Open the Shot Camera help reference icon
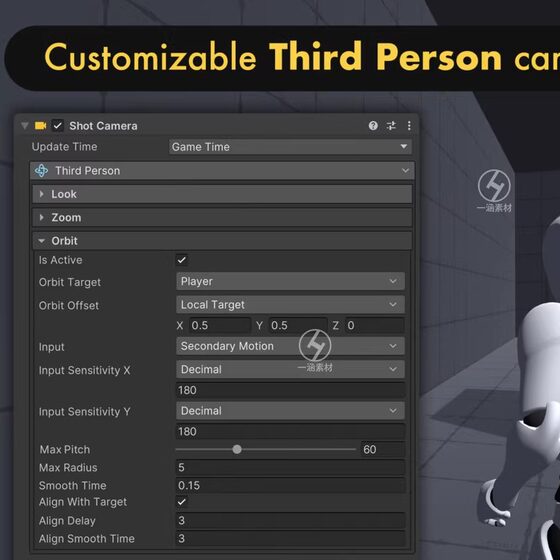560x560 pixels. point(373,126)
